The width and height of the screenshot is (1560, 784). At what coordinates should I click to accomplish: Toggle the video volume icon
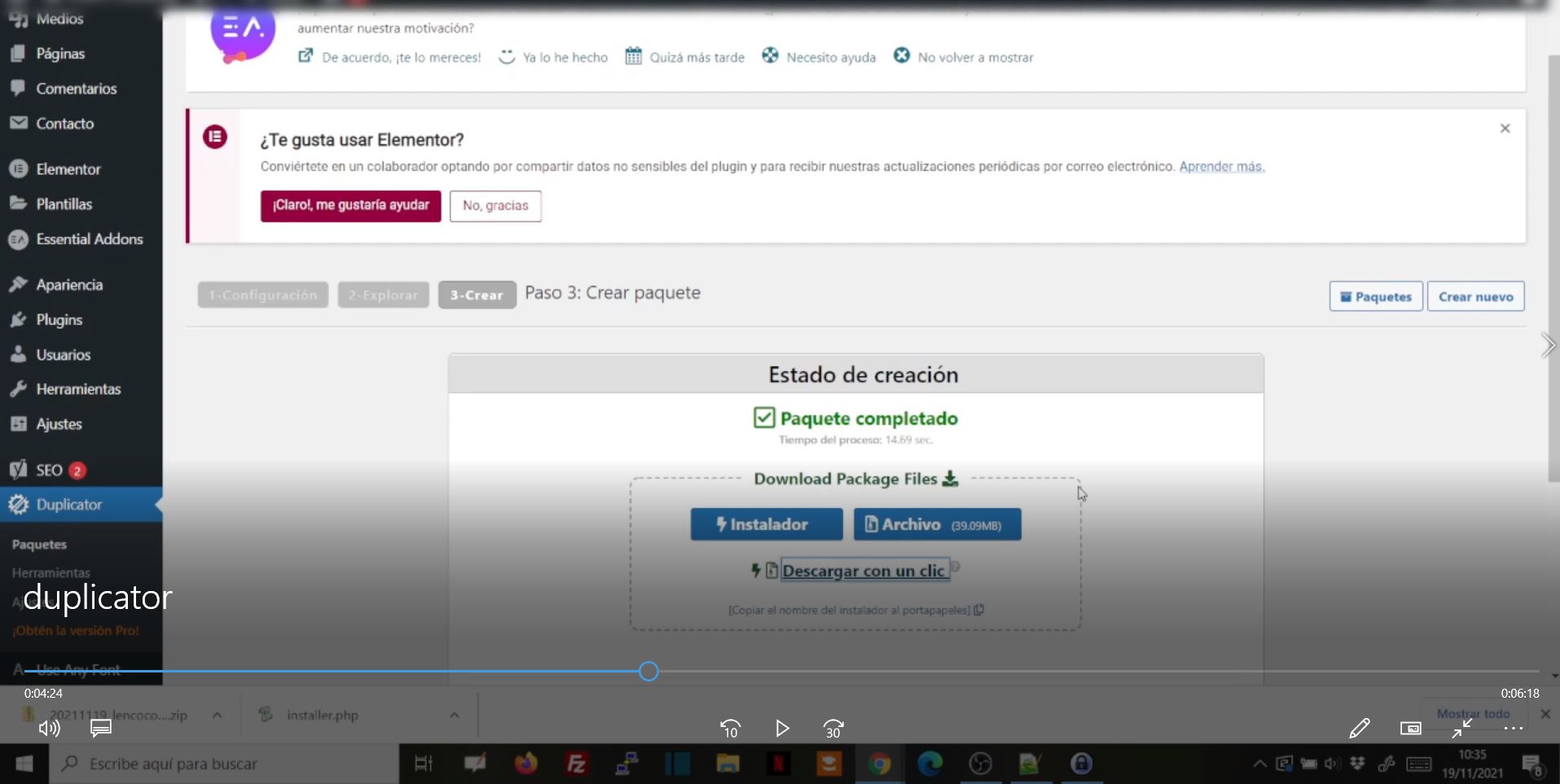(49, 728)
